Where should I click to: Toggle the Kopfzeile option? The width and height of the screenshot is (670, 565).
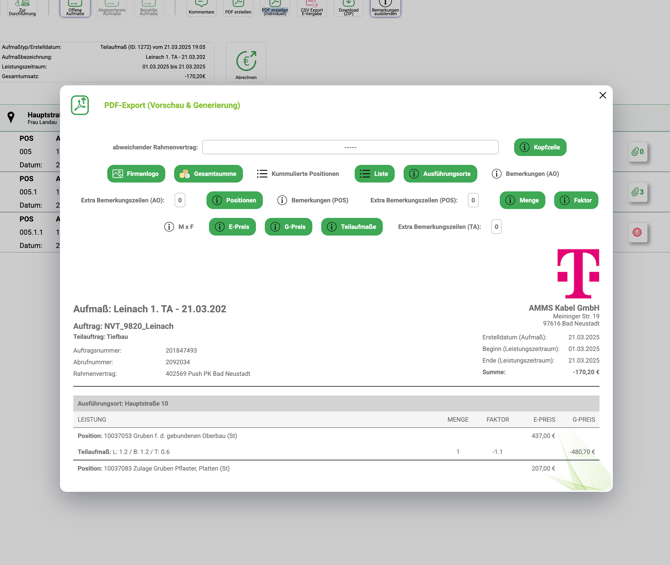[x=540, y=147]
